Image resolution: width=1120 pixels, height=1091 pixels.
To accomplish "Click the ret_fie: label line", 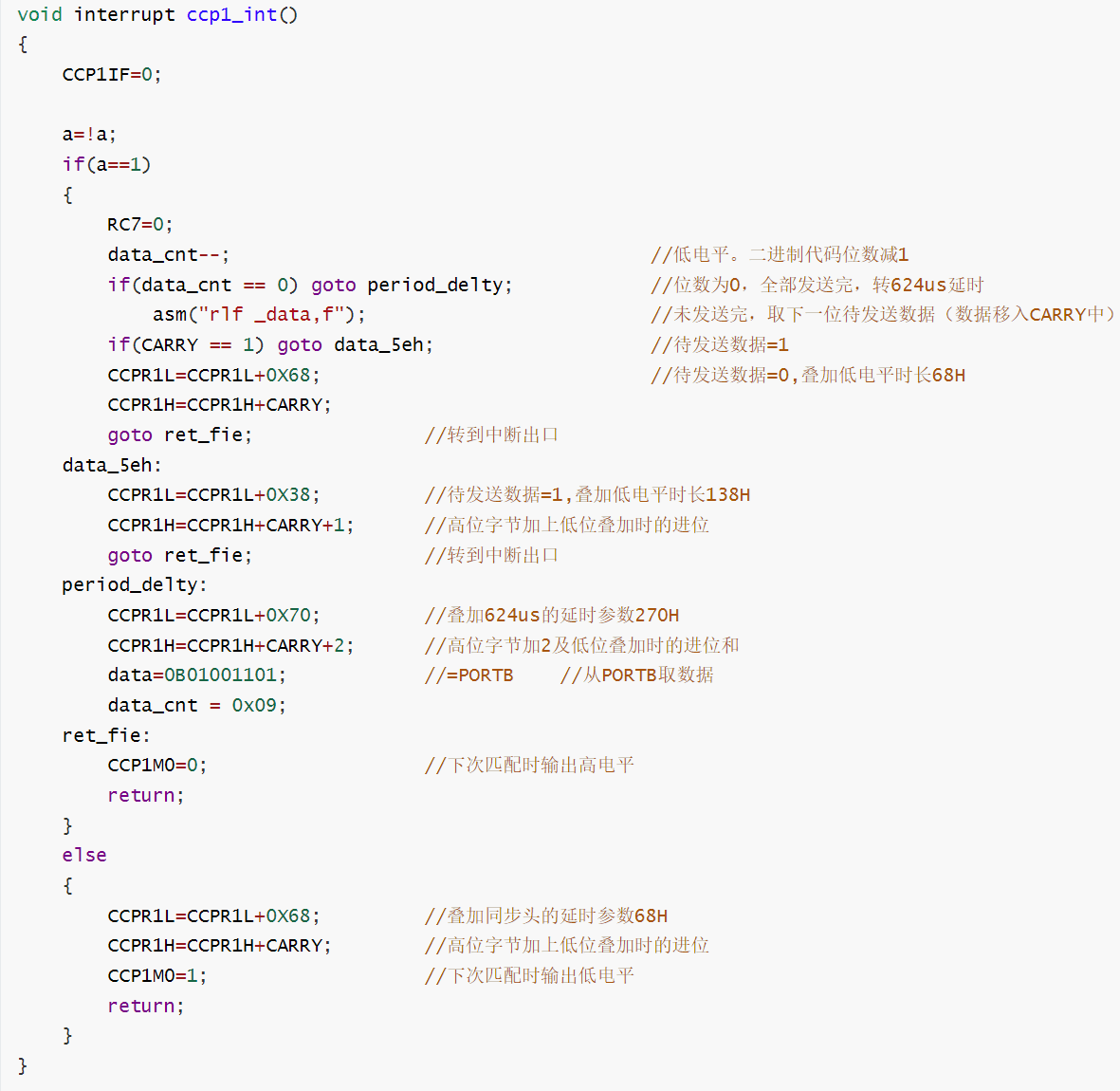I will coord(106,735).
